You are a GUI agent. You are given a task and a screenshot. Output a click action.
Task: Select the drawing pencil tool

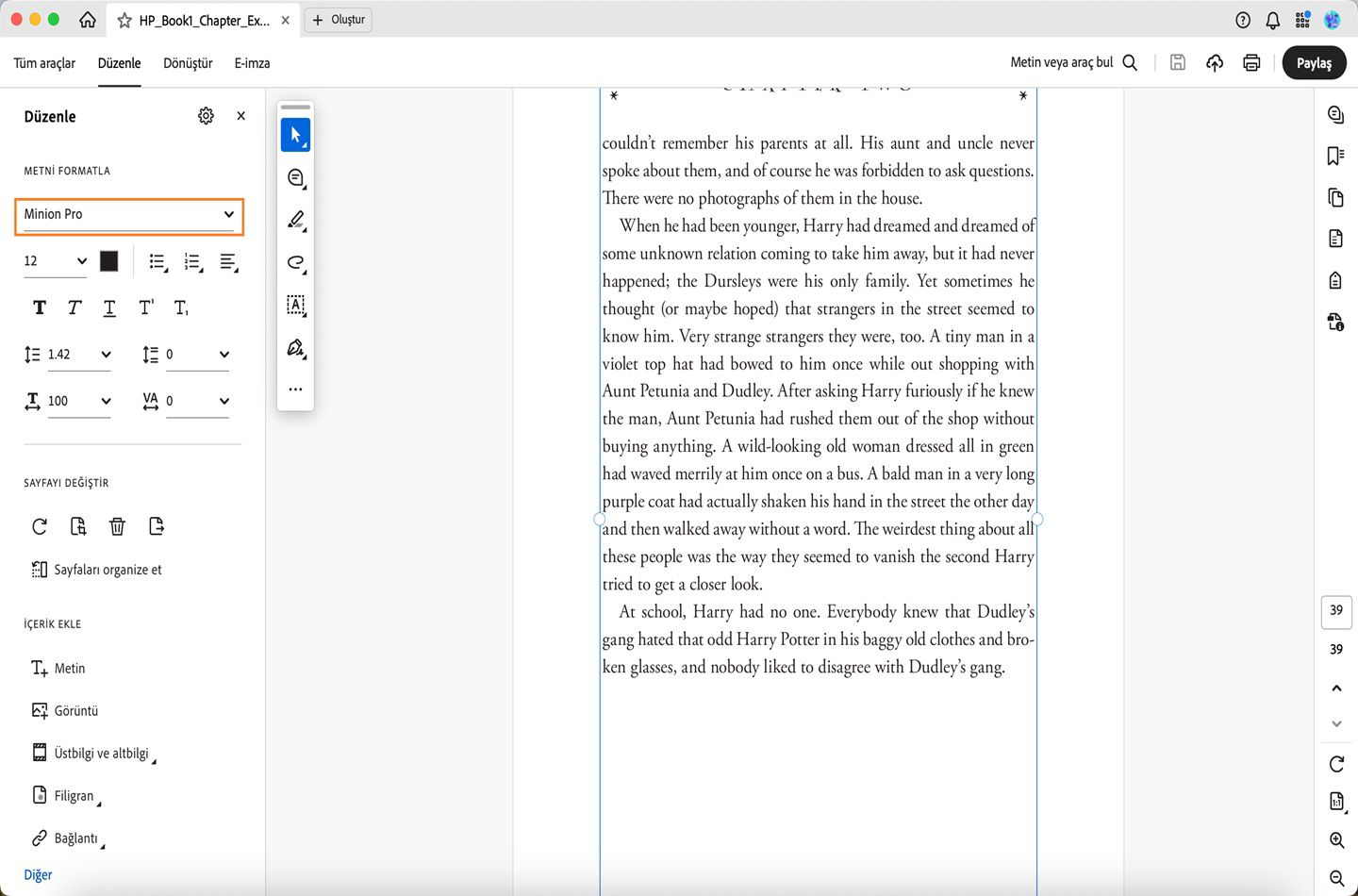tap(295, 220)
